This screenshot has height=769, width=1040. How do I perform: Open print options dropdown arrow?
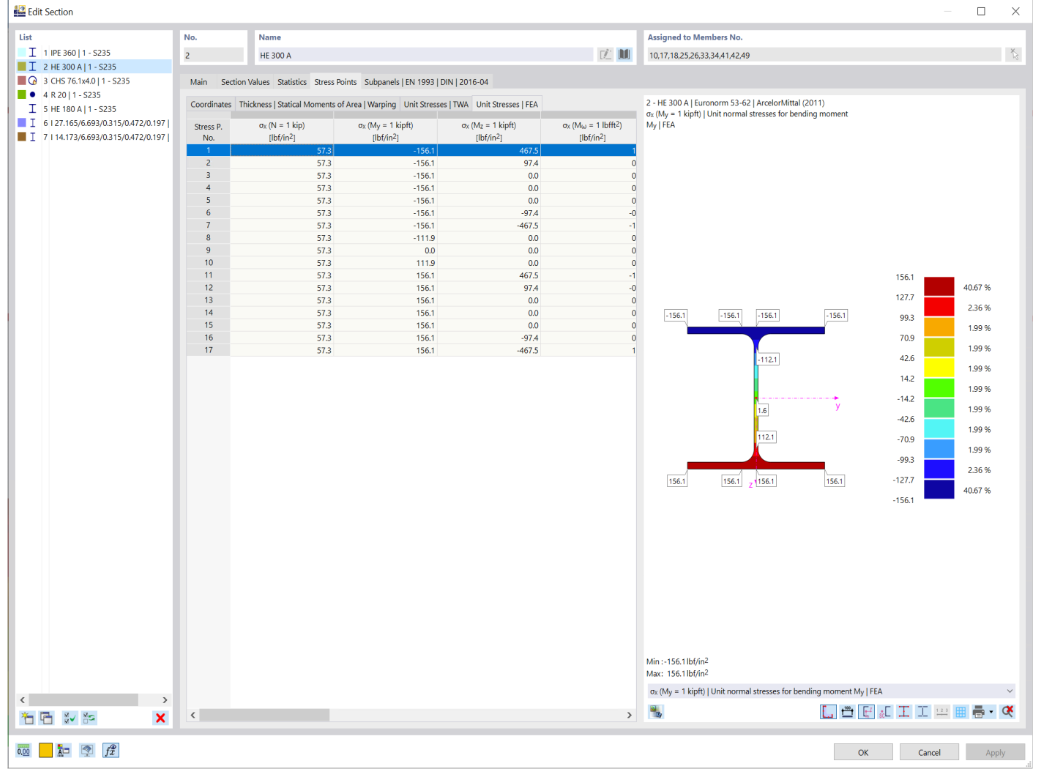coord(991,712)
